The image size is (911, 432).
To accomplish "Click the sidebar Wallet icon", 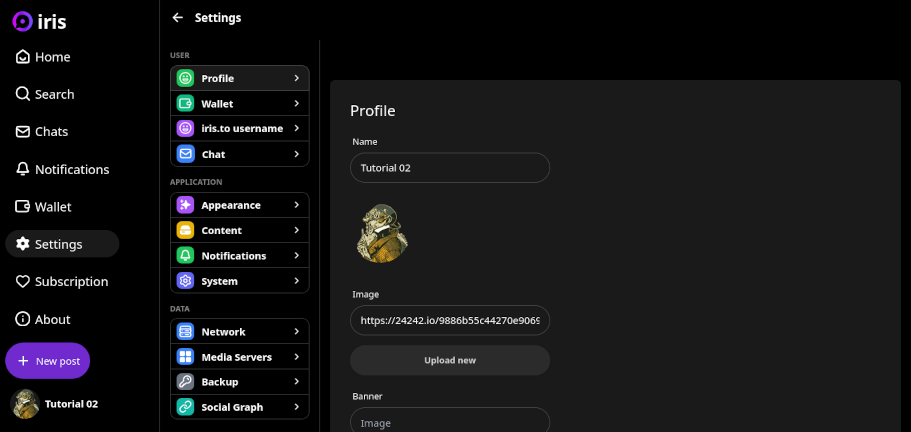I will (x=23, y=207).
